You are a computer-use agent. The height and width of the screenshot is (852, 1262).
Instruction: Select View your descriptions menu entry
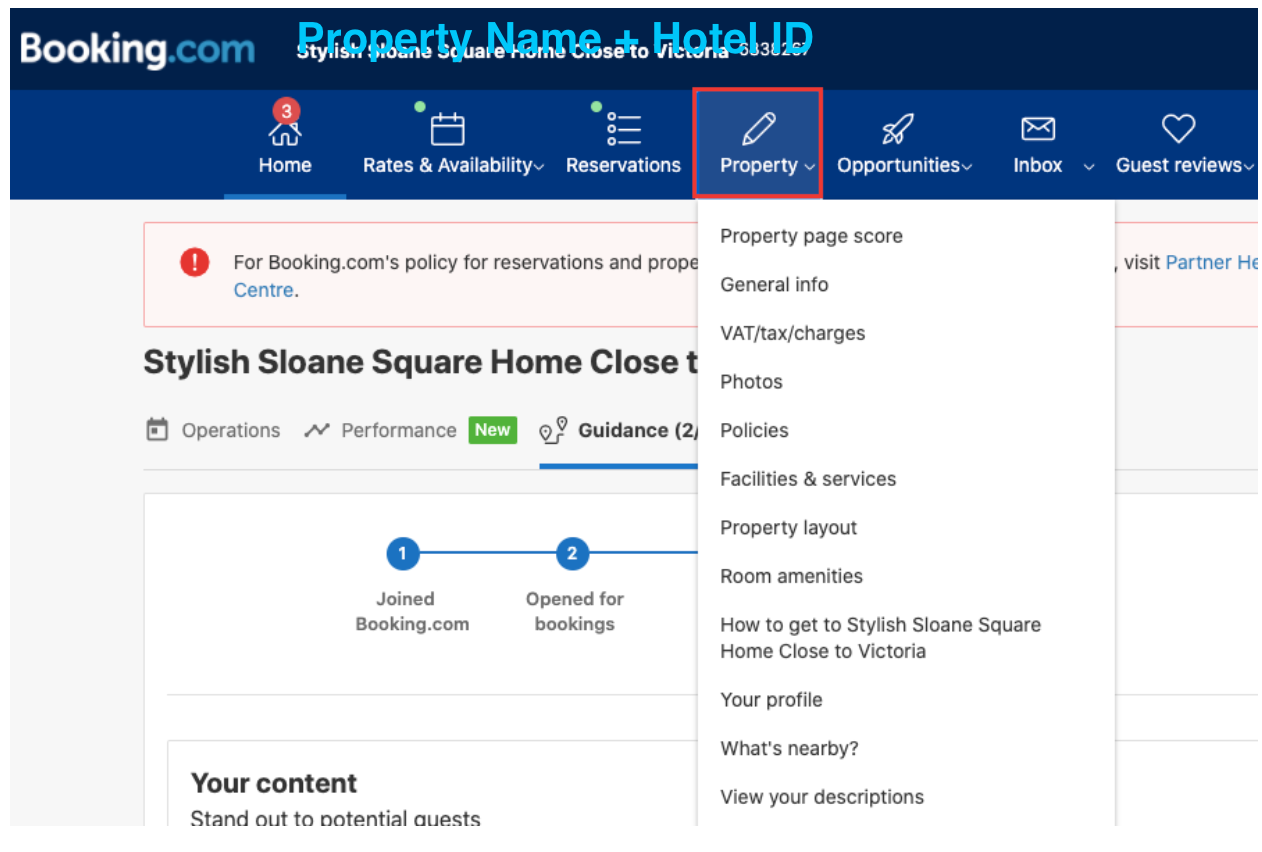tap(822, 797)
